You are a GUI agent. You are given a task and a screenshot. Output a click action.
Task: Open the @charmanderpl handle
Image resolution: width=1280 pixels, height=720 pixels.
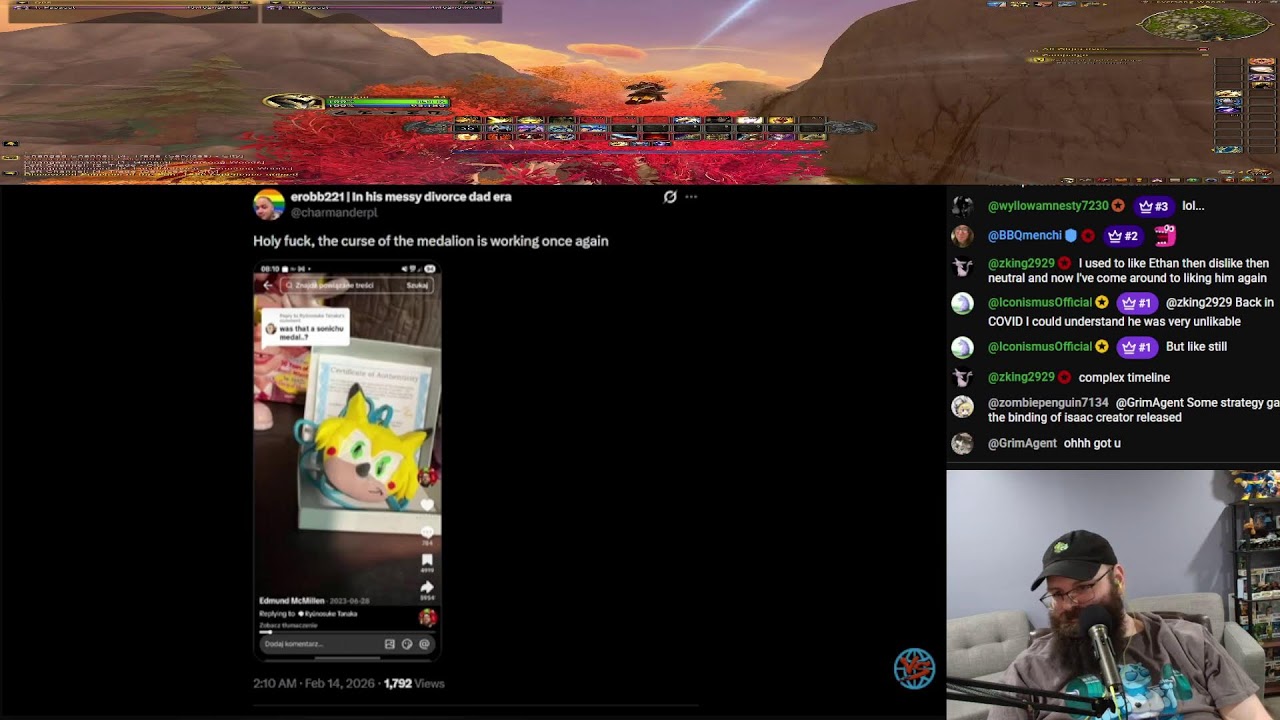point(334,213)
